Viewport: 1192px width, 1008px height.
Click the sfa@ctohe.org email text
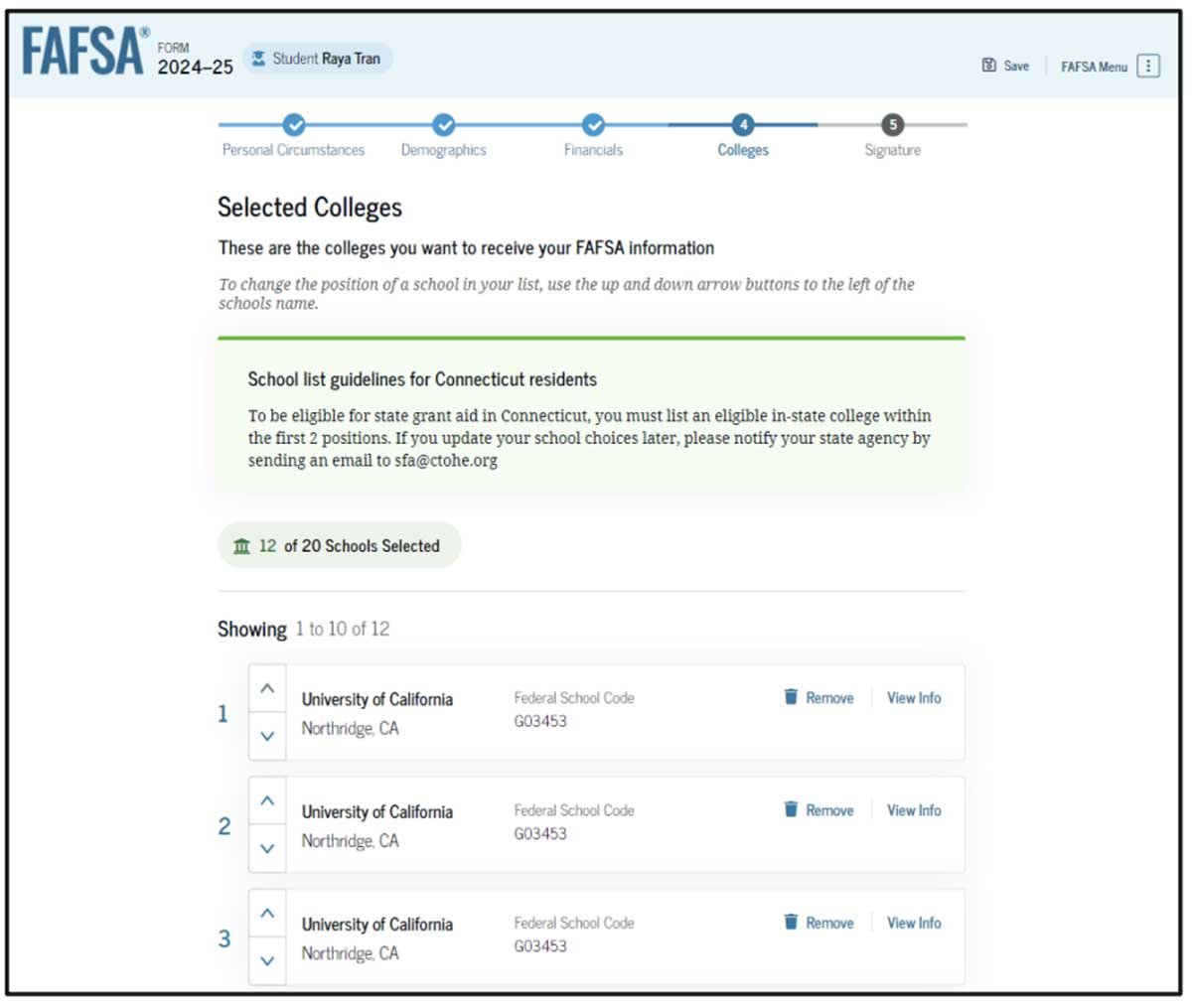click(x=446, y=461)
